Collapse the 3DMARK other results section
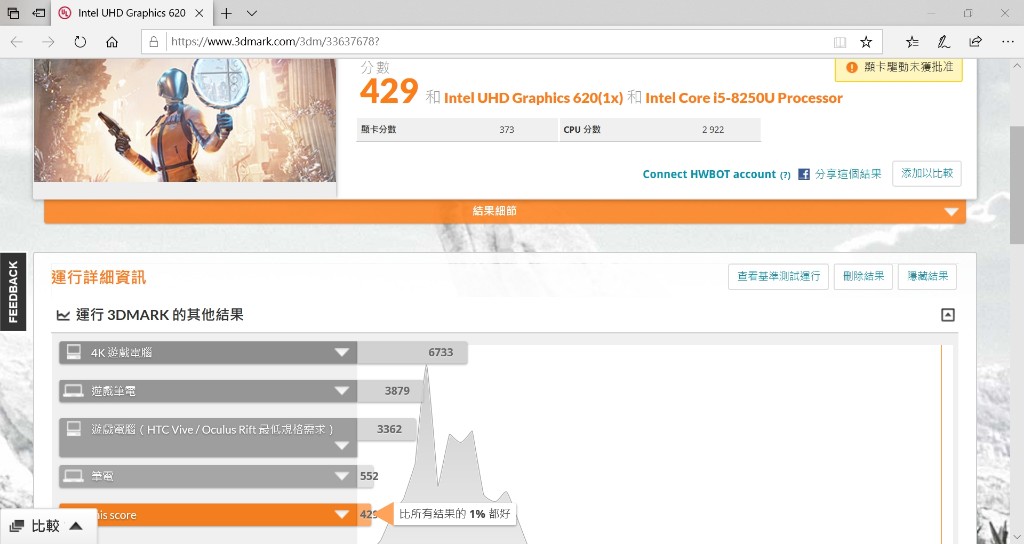 pyautogui.click(x=948, y=315)
